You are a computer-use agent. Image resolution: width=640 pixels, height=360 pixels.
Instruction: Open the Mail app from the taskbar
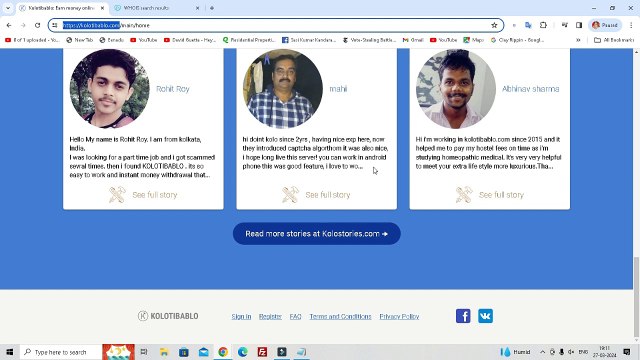[203, 352]
